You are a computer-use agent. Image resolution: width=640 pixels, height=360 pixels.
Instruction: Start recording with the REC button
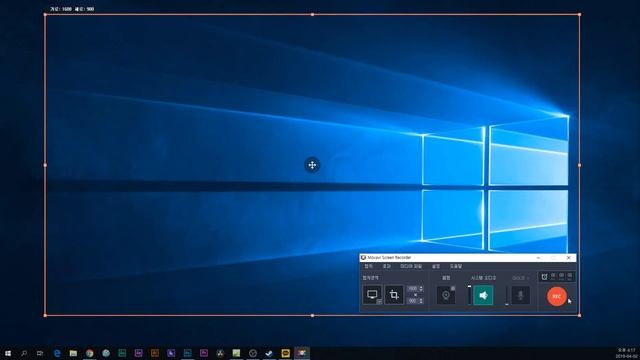click(556, 296)
